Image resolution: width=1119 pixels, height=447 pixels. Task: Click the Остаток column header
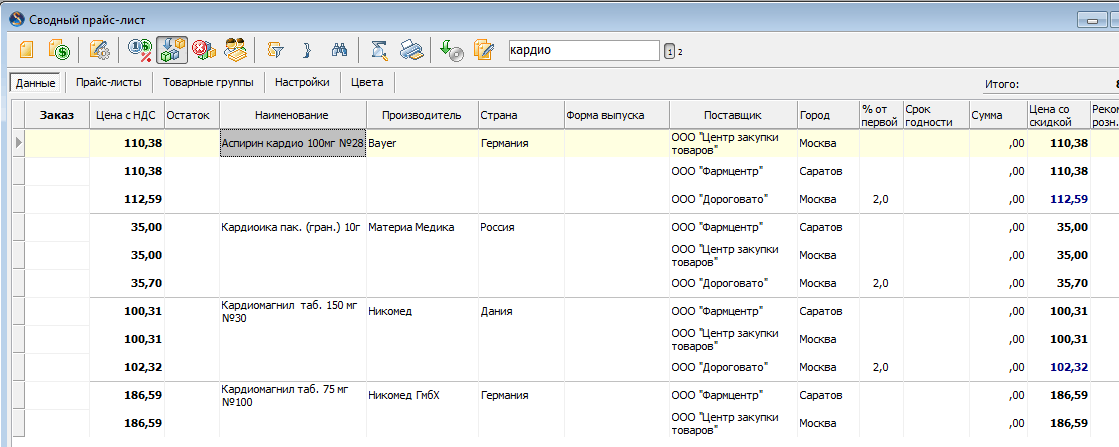[192, 115]
